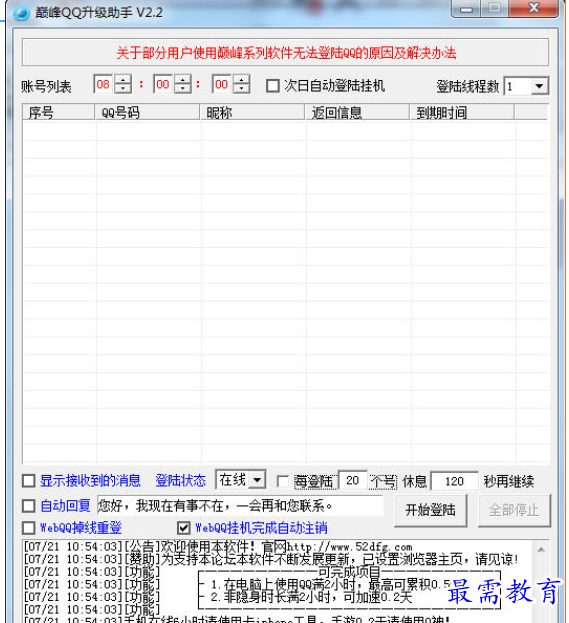Click the 赞助 log line
Image resolution: width=569 pixels, height=623 pixels.
click(x=271, y=559)
